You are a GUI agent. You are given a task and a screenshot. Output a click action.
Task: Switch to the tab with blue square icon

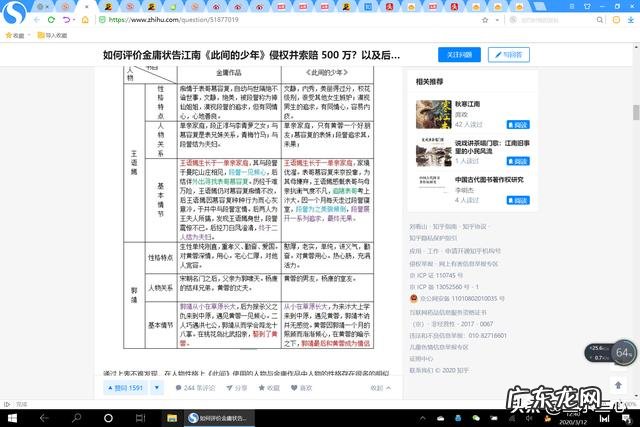[368, 6]
